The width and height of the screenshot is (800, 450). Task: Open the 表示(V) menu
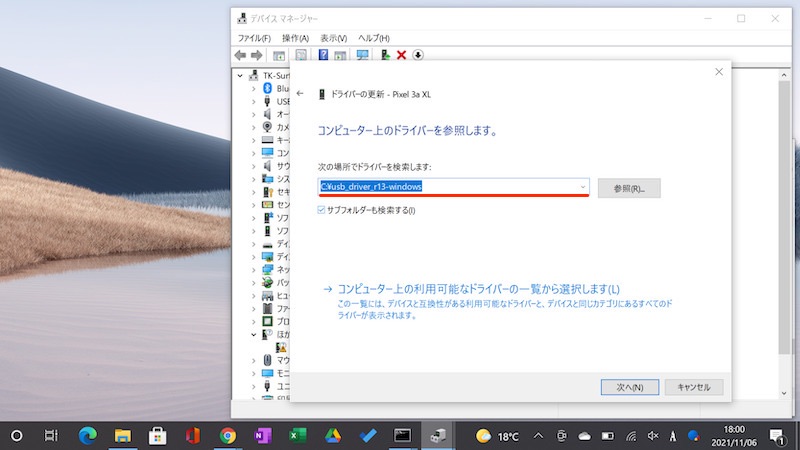(x=334, y=38)
